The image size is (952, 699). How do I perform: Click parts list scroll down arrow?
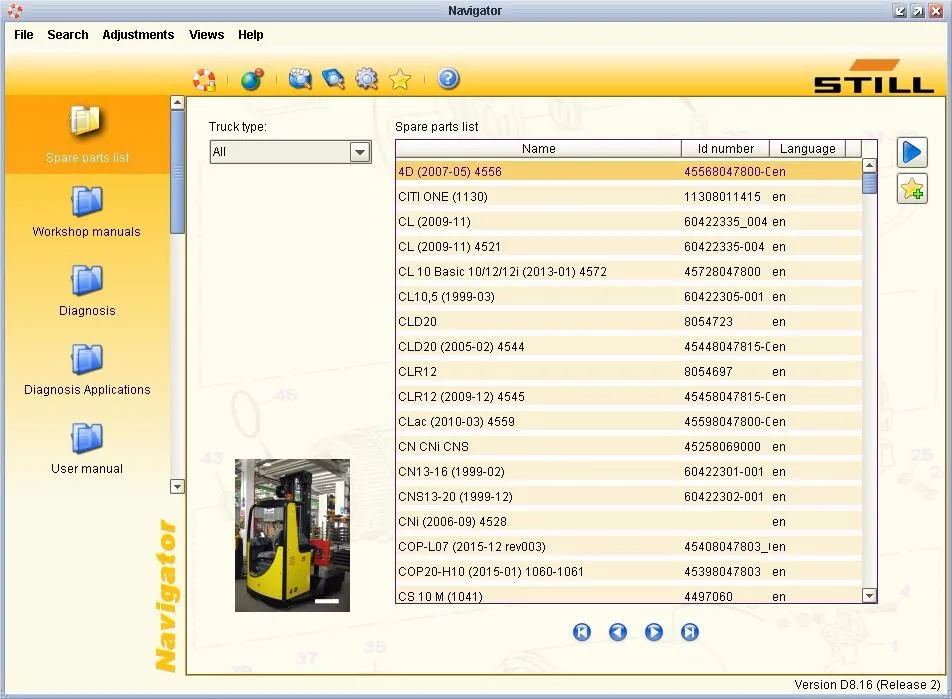(869, 596)
